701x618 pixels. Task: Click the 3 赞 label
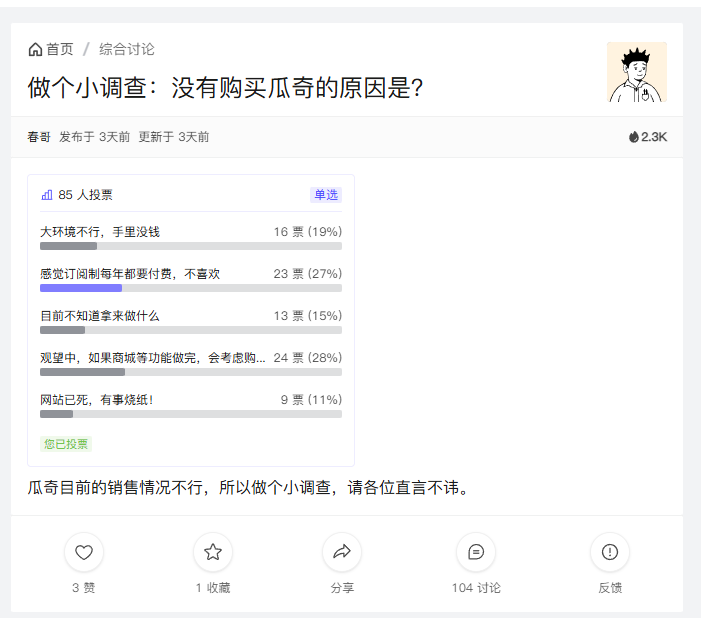(x=84, y=588)
